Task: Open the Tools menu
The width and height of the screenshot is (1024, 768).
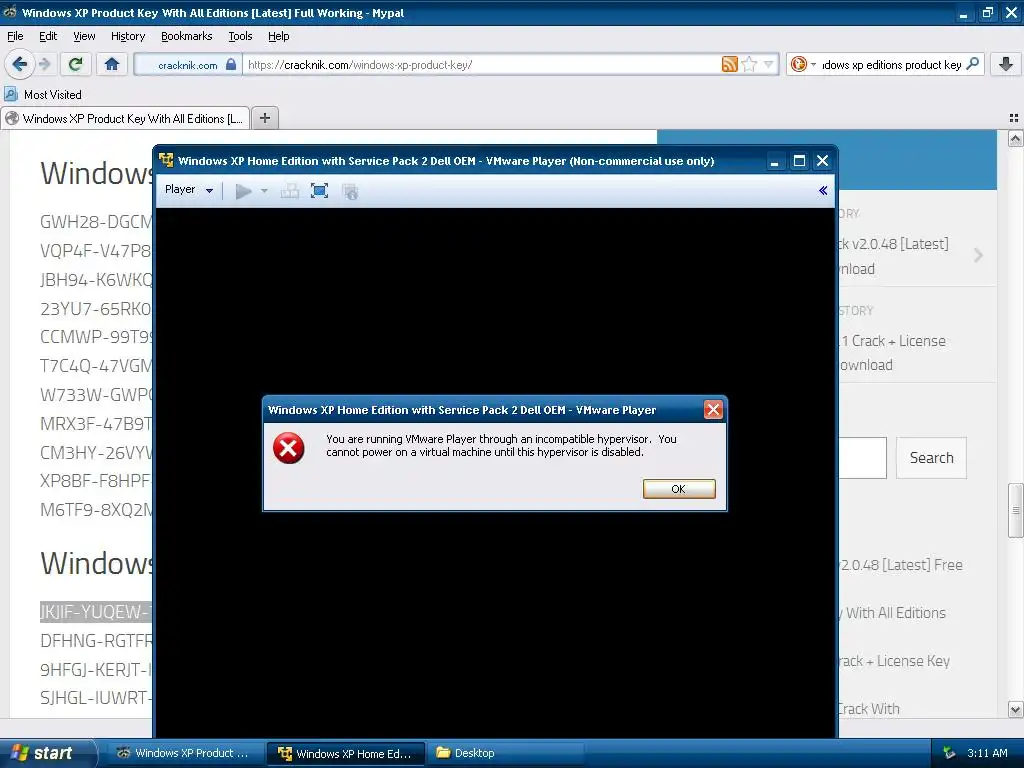Action: coord(240,36)
